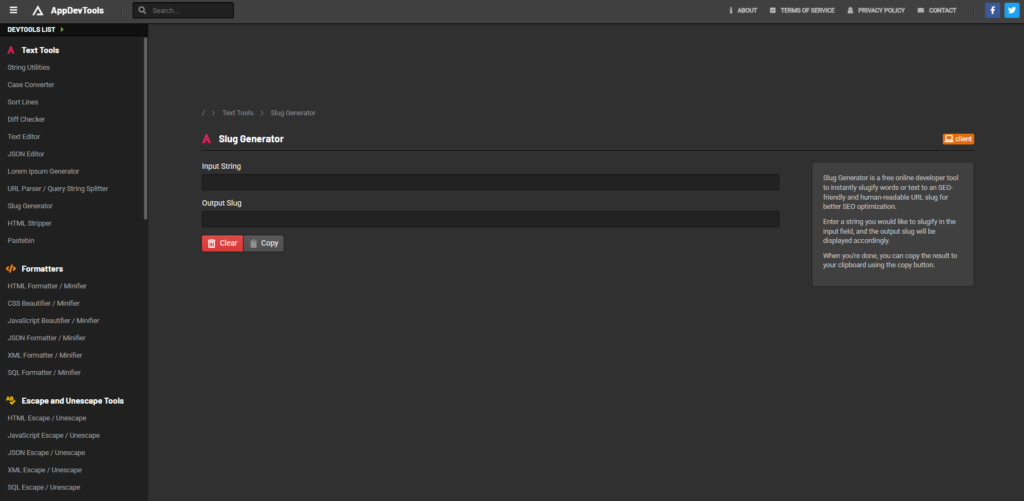The image size is (1024, 501).
Task: Click the search magnifier icon
Action: point(142,10)
